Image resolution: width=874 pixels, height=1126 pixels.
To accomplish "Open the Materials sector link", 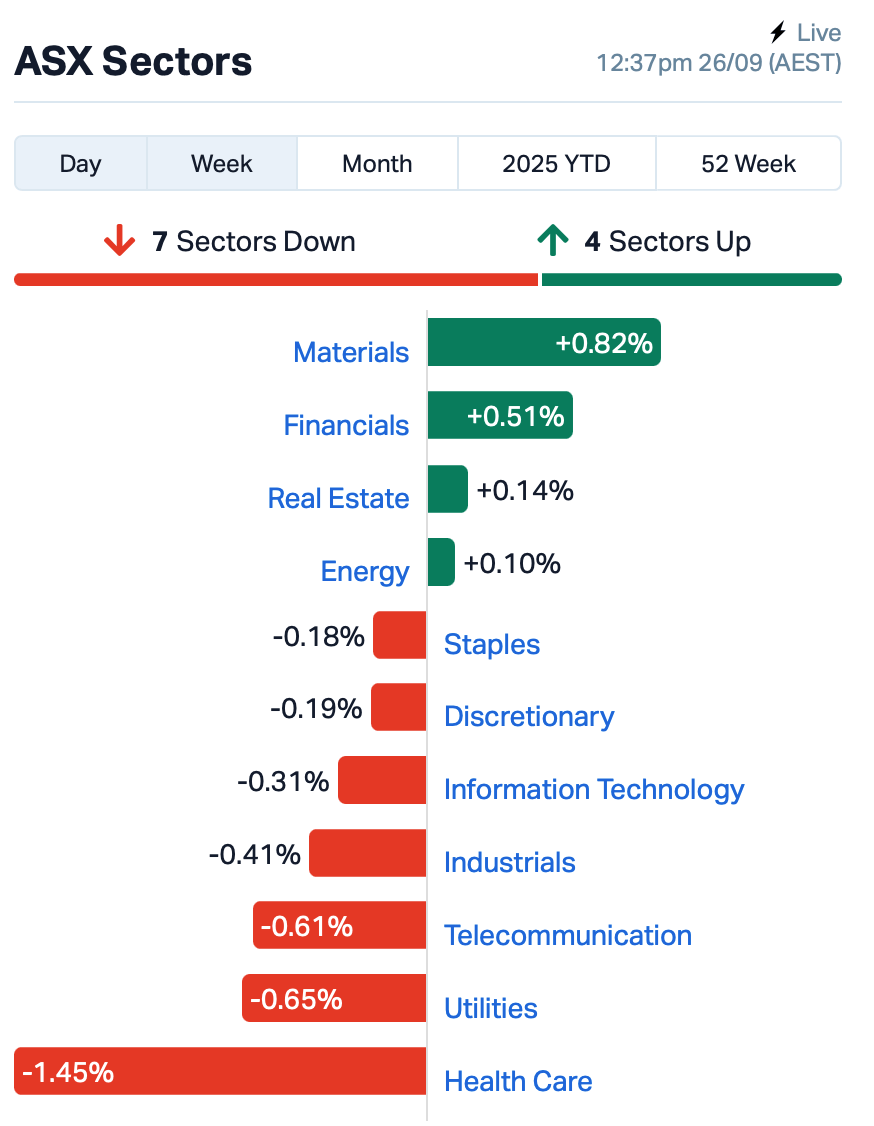I will click(x=351, y=353).
